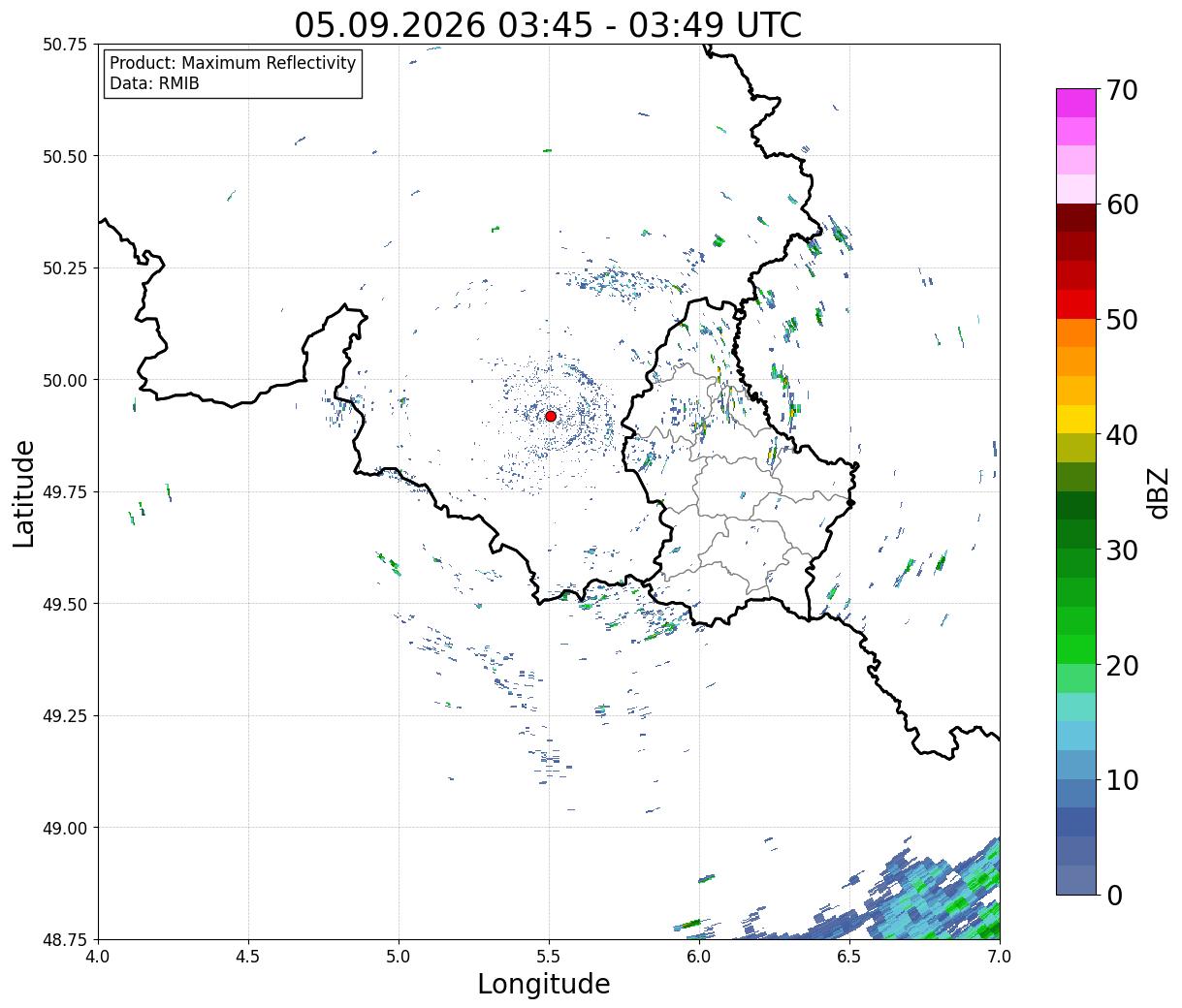Click the 50.50 latitude tick label
Image resolution: width=1182 pixels, height=1008 pixels.
pyautogui.click(x=65, y=156)
